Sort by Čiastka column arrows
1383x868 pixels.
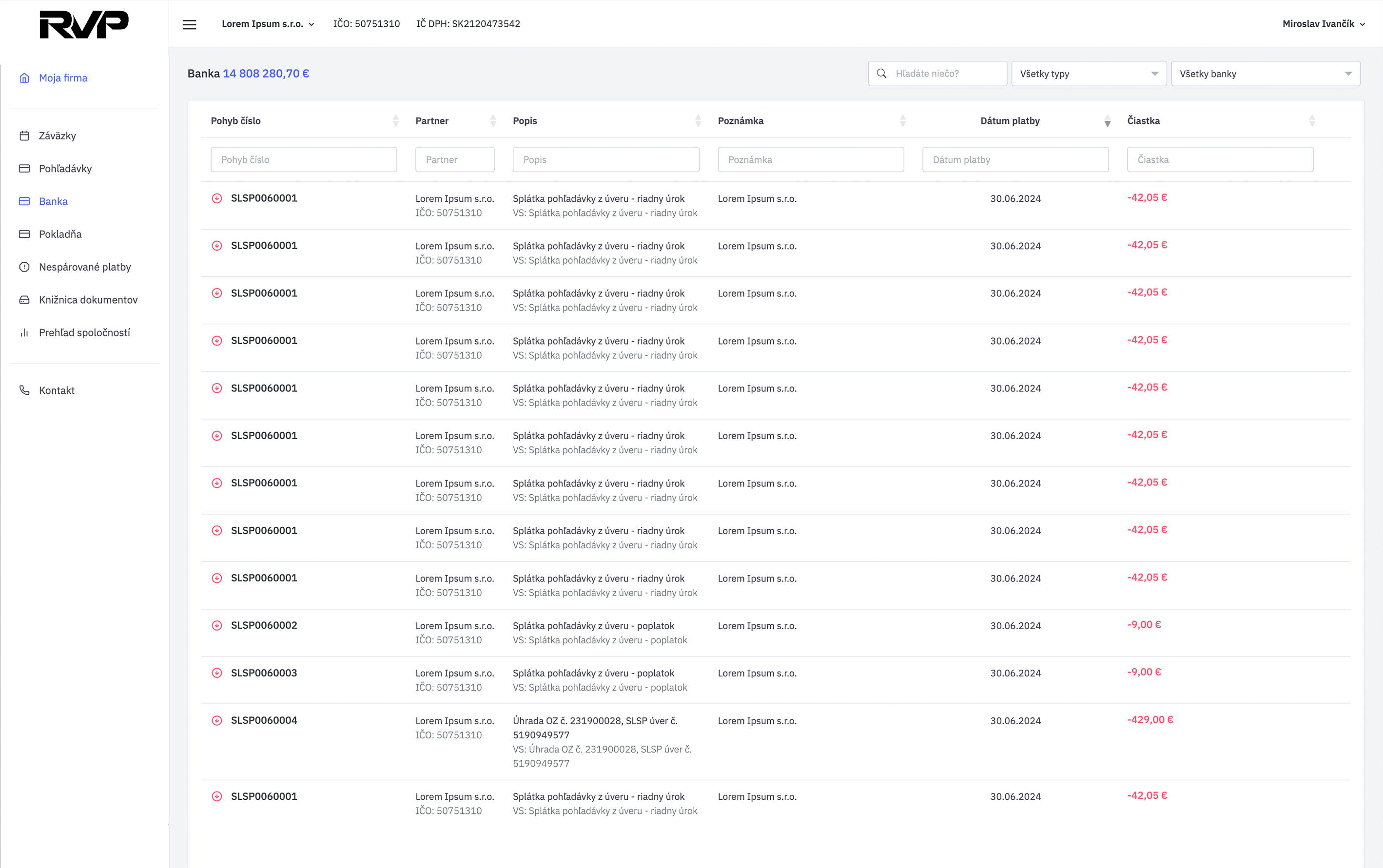click(x=1312, y=121)
